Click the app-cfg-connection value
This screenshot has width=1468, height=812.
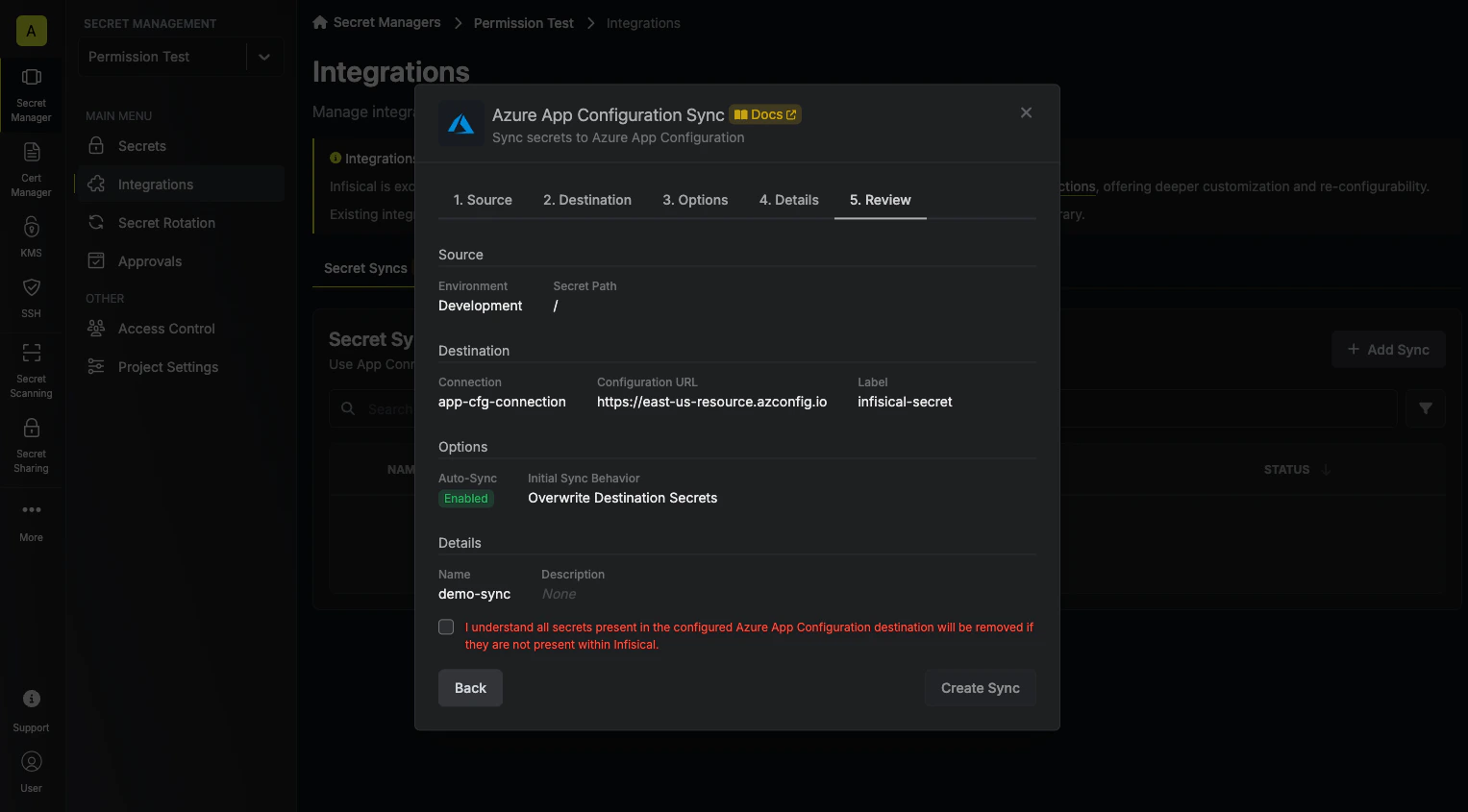point(502,402)
